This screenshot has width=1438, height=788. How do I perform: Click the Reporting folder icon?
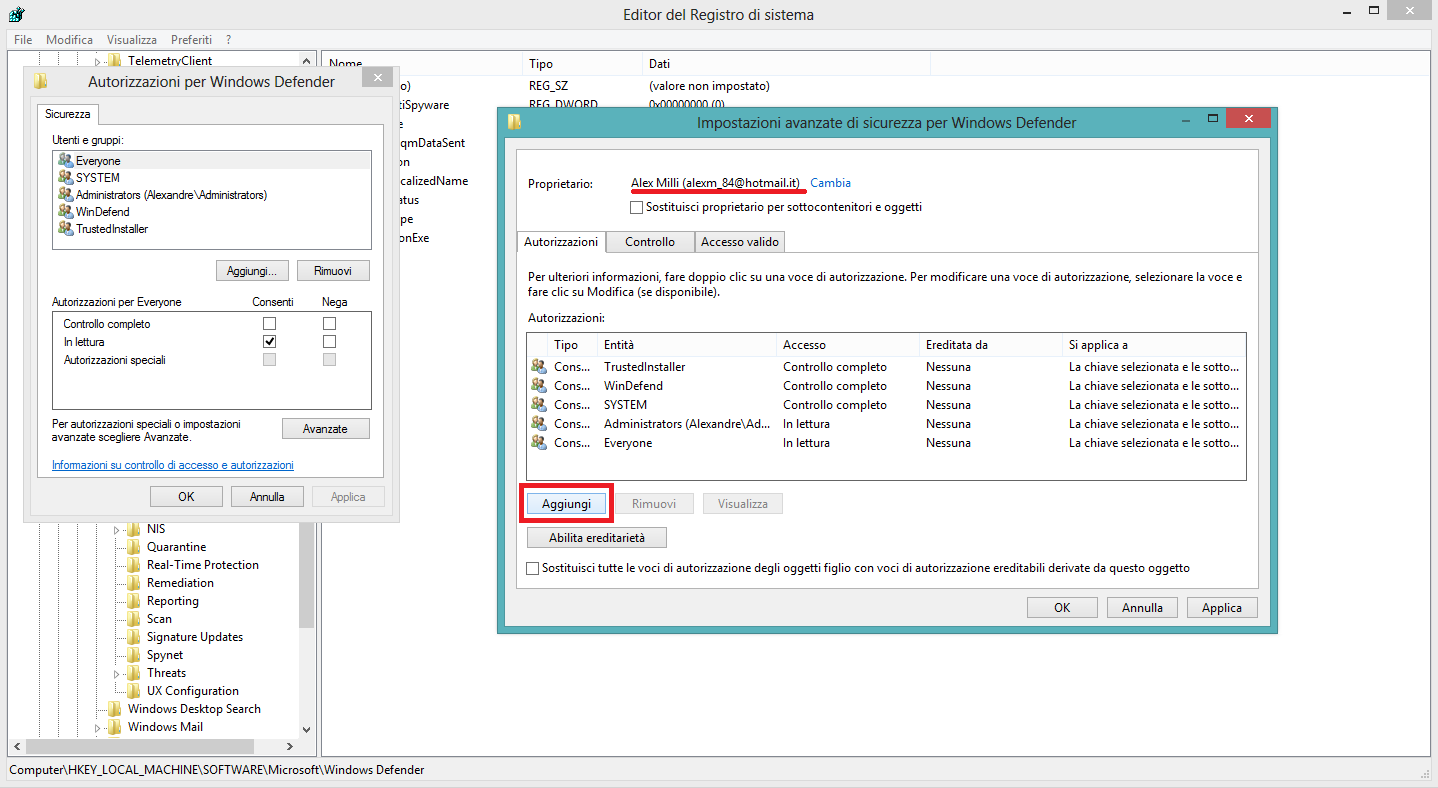134,601
